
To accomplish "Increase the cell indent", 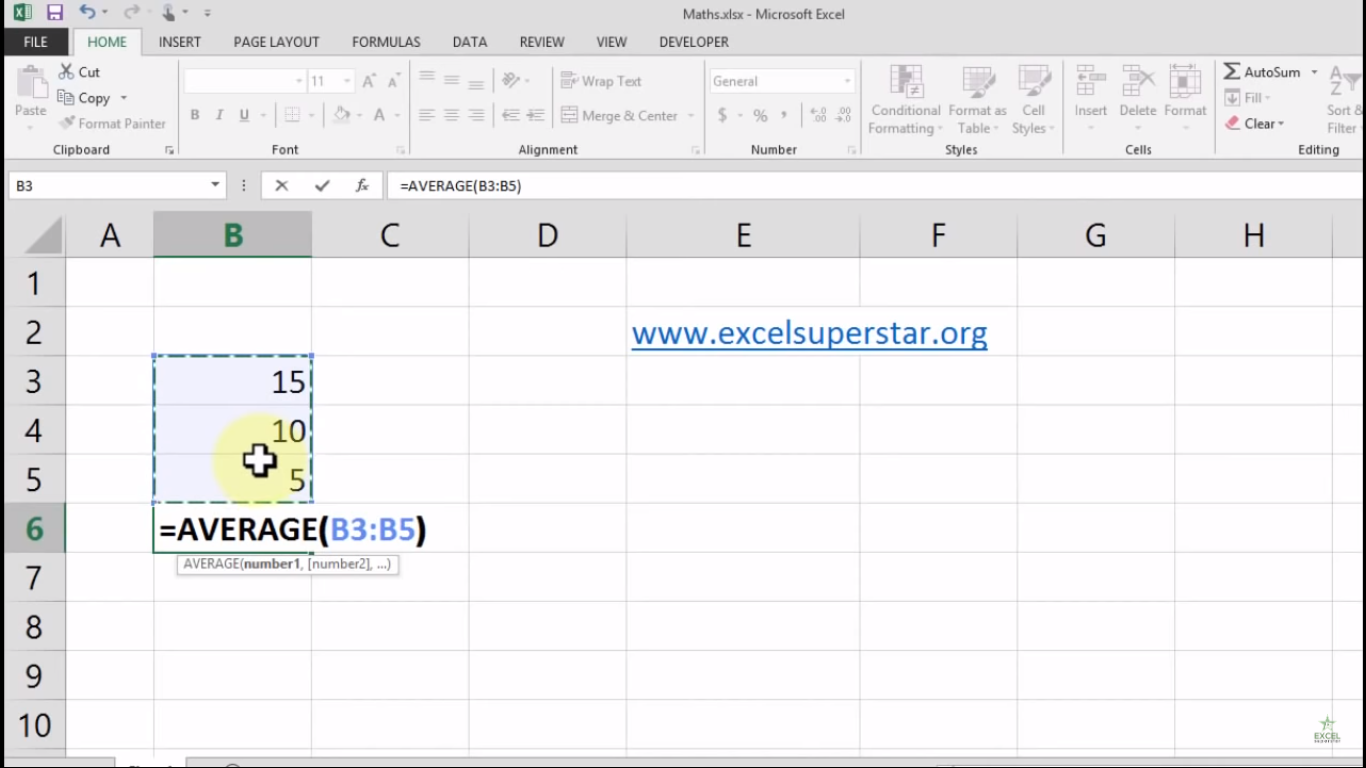I will [x=536, y=115].
